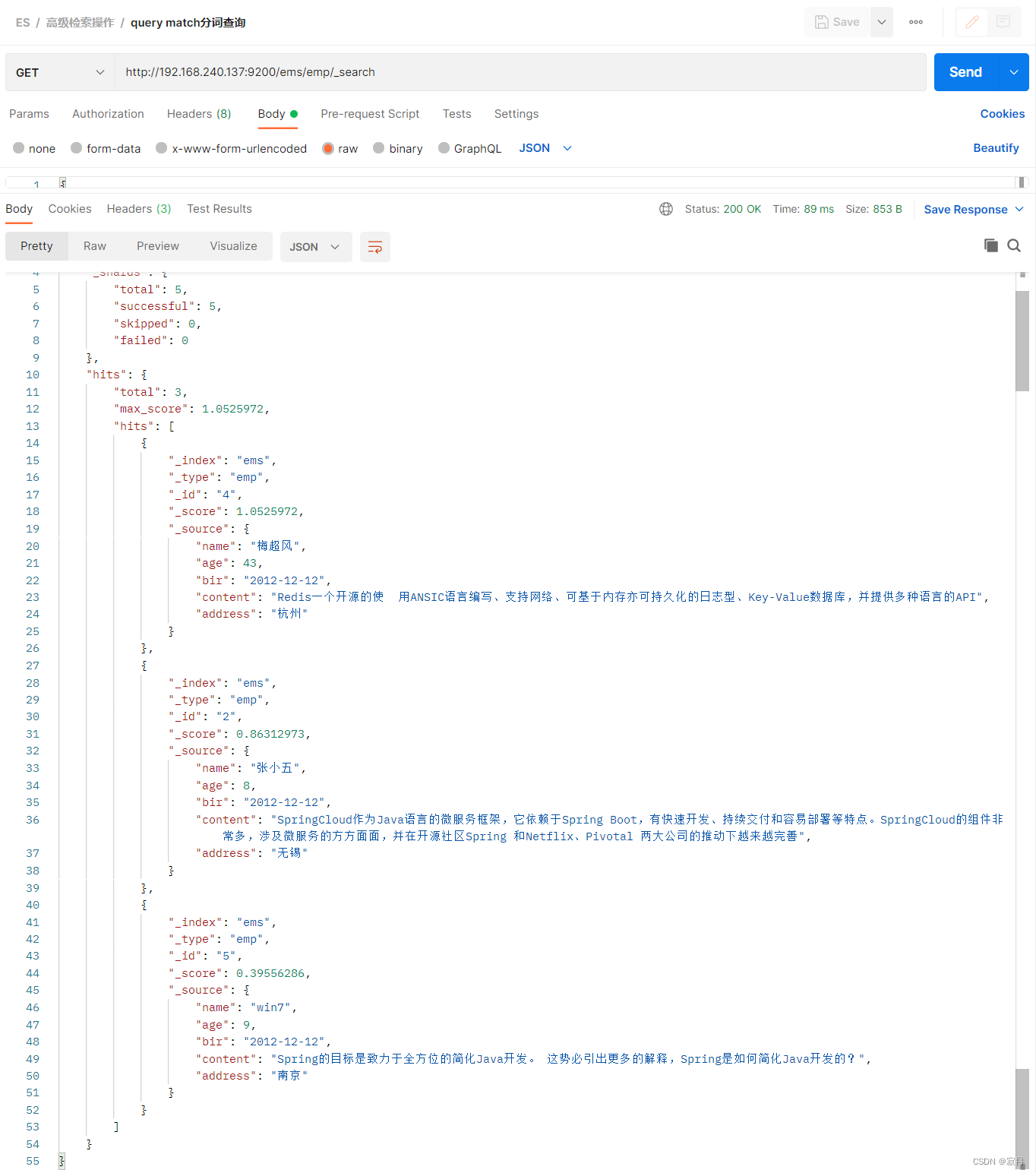Switch response view to Pretty
This screenshot has height=1173, width=1036.
pyautogui.click(x=36, y=246)
